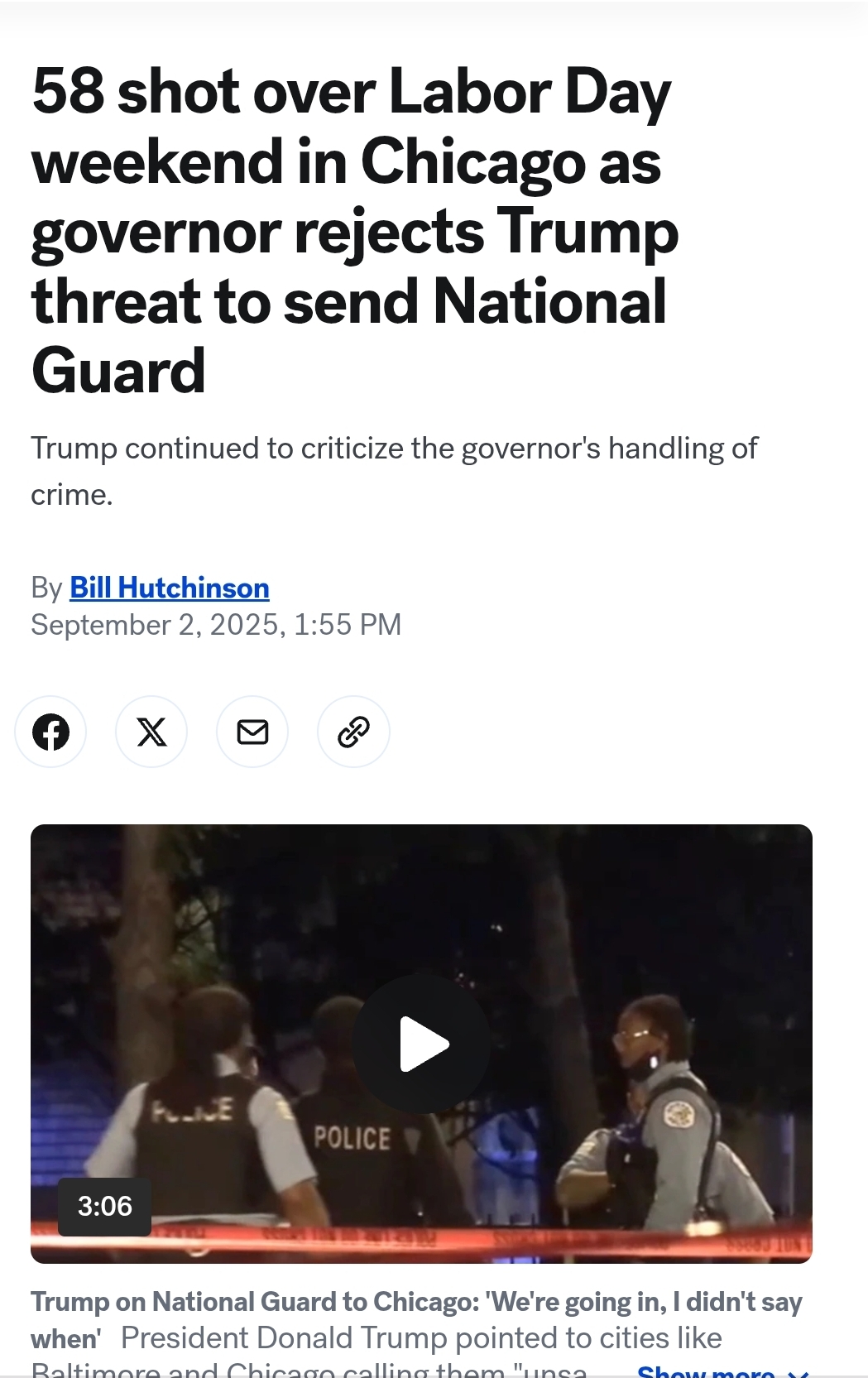The height and width of the screenshot is (1378, 868).
Task: Open video title 'Trump on National Guard to Chicago'
Action: click(x=416, y=1319)
